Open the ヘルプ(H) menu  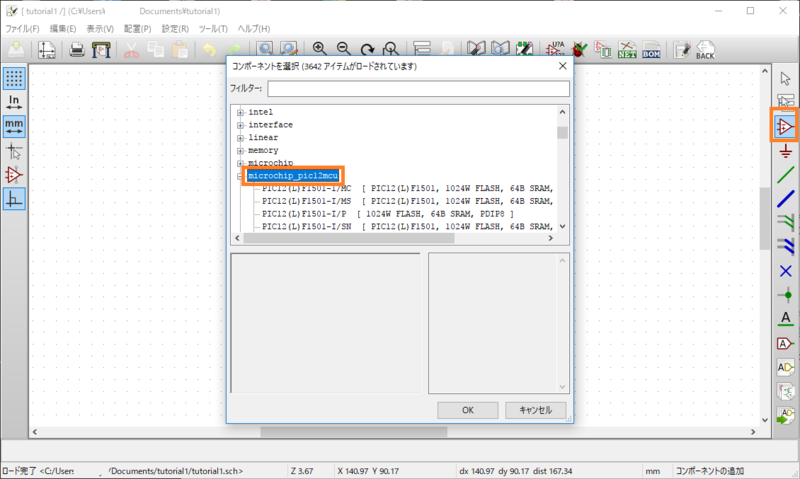pyautogui.click(x=254, y=29)
